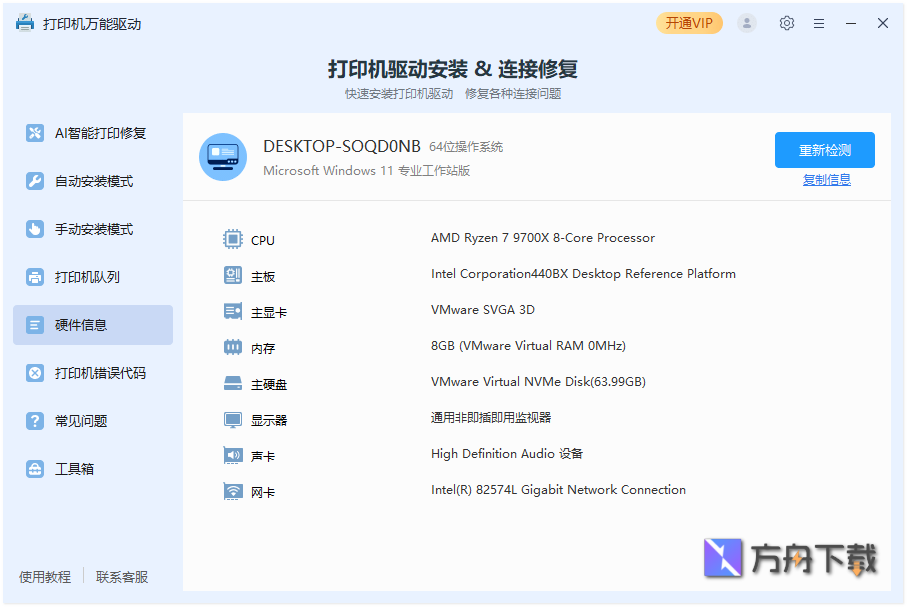Viewport: 907px width, 607px height.
Task: Click the speaker icon next to 声卡
Action: (233, 455)
